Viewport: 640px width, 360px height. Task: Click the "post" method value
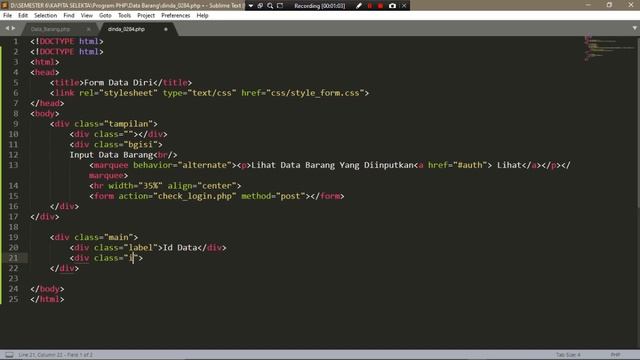click(290, 196)
